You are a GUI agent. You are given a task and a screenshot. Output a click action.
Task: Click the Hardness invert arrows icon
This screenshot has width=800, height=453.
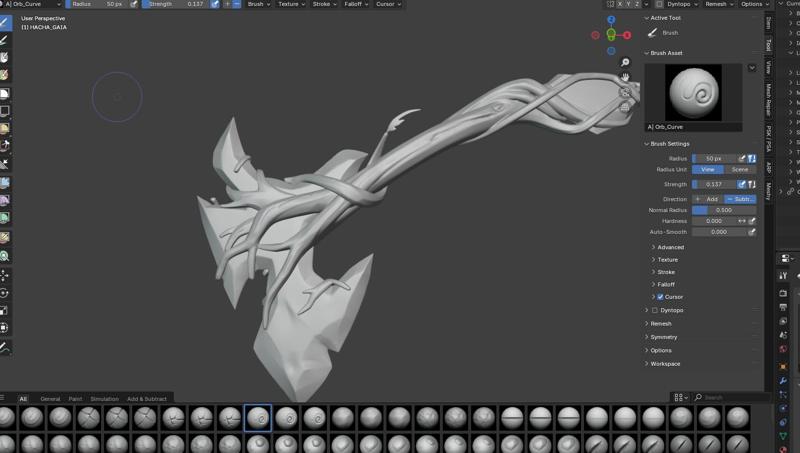click(742, 221)
